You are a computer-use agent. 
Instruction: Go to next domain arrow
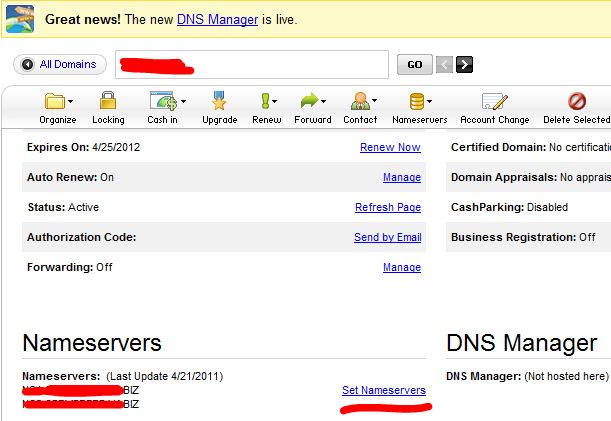point(464,64)
